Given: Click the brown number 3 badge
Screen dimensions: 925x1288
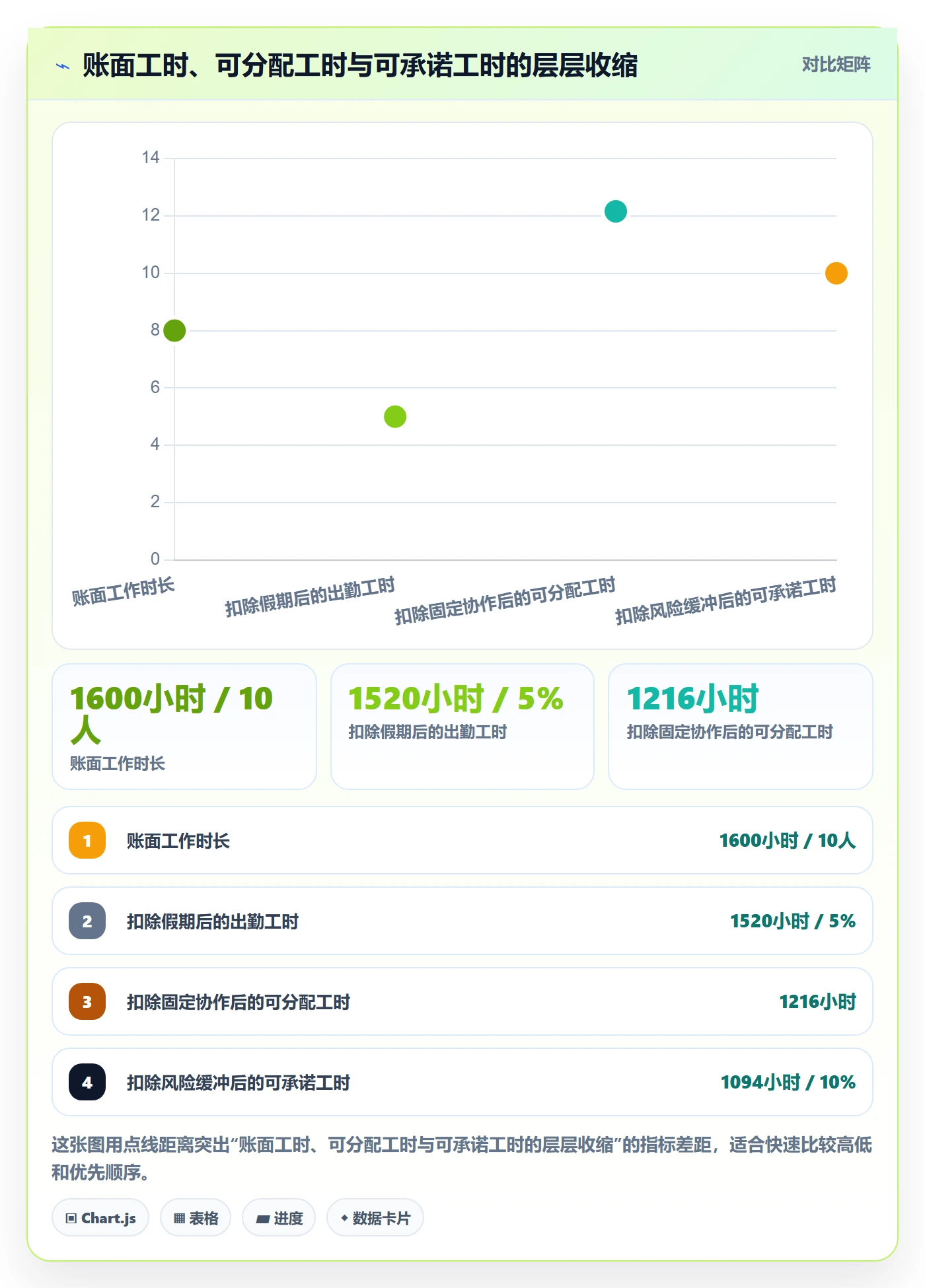Looking at the screenshot, I should coord(87,1001).
